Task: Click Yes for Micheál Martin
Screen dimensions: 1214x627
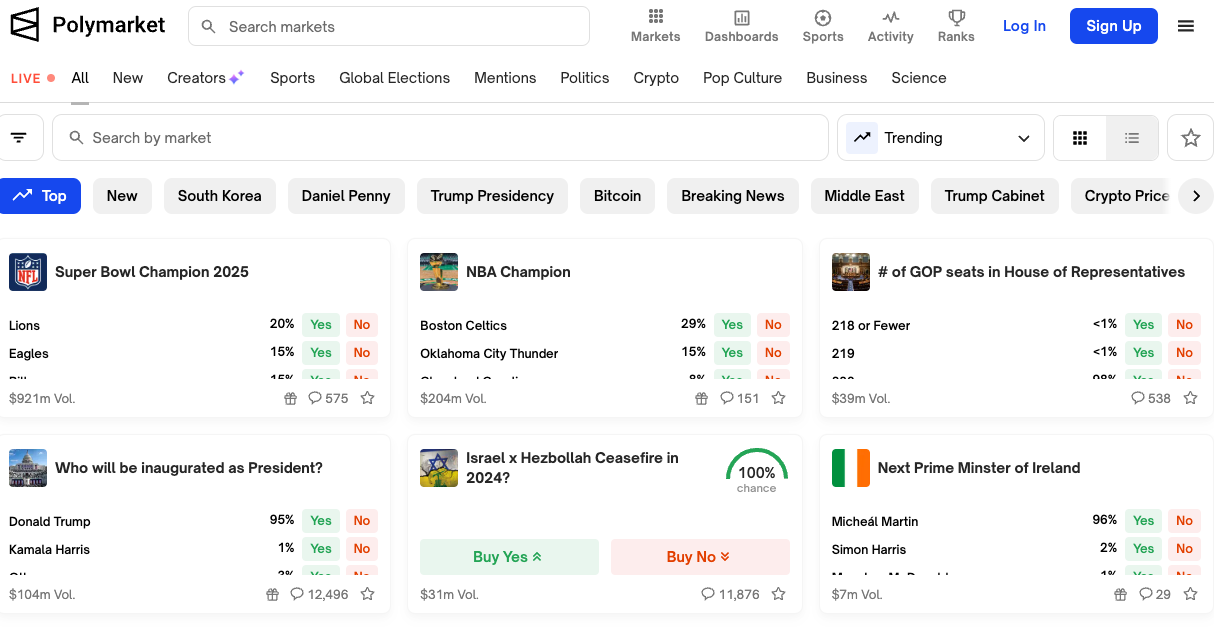Action: (1144, 520)
